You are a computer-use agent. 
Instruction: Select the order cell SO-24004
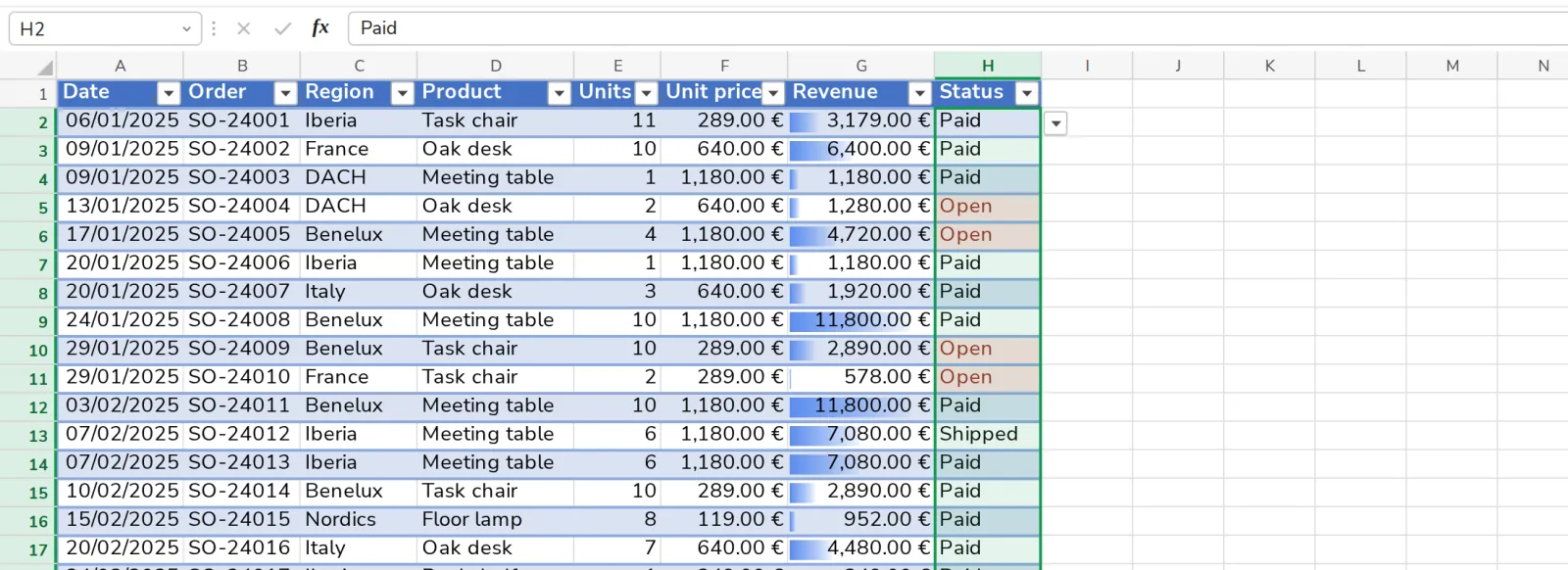pyautogui.click(x=241, y=207)
